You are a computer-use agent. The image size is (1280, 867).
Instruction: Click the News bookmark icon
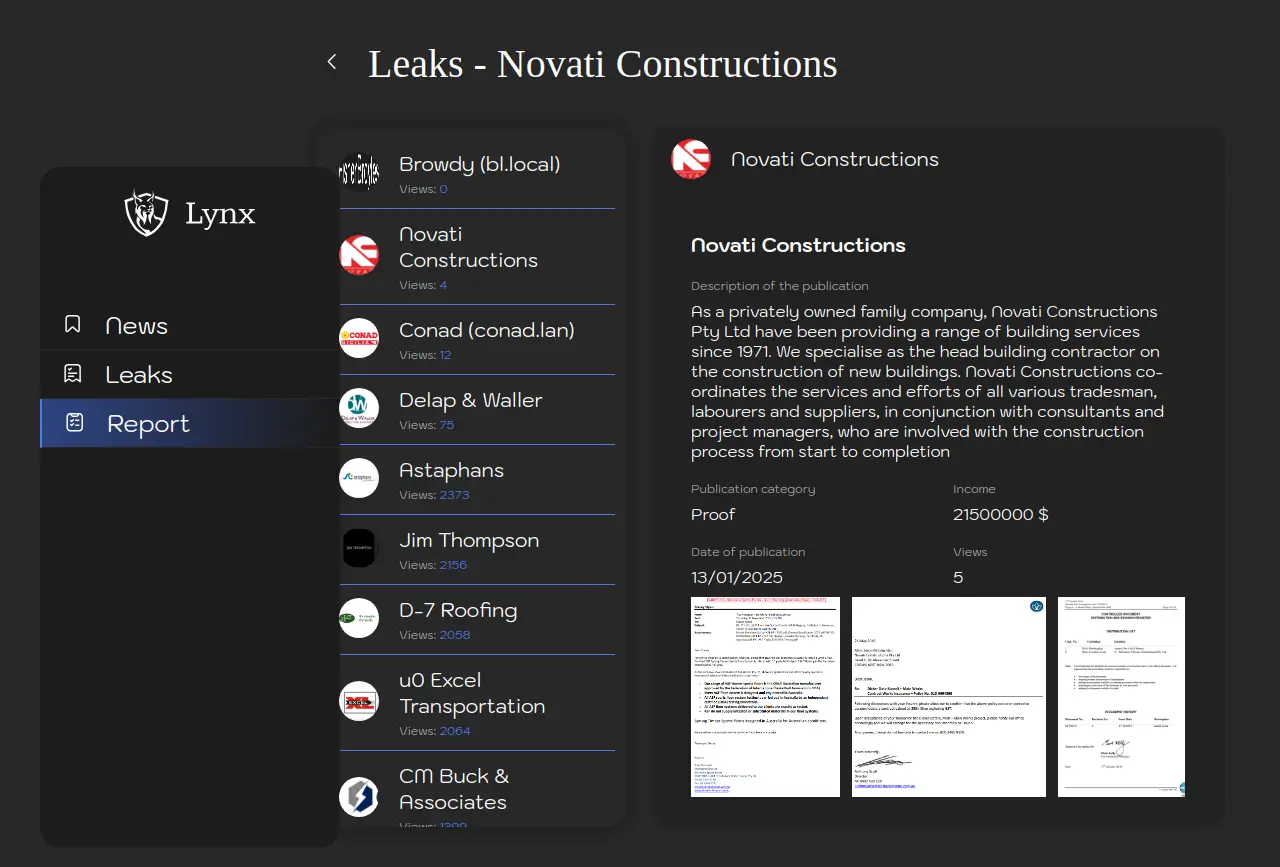coord(73,325)
